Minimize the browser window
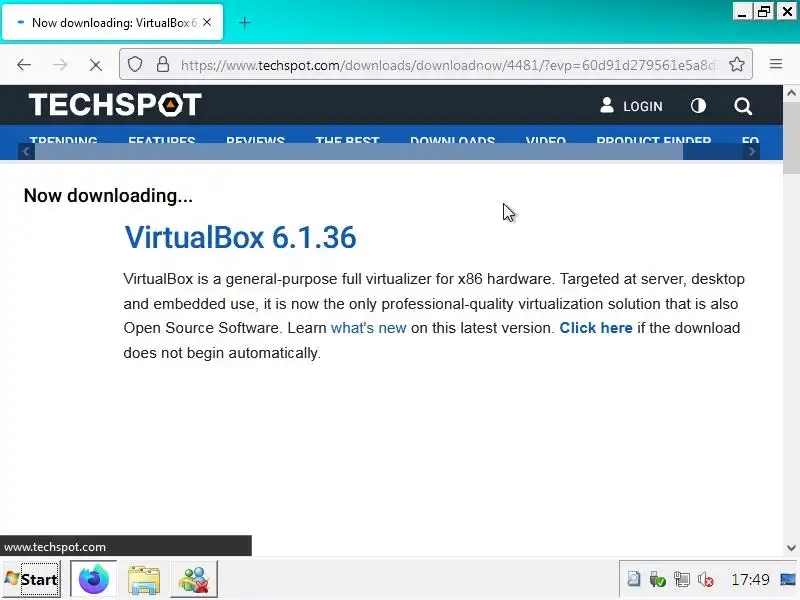 click(x=742, y=11)
